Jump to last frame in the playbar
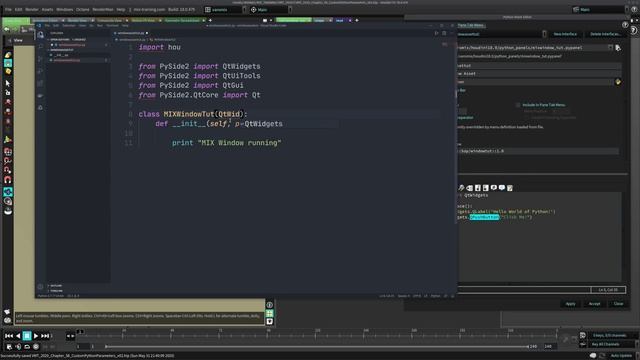640x360 pixels. click(45, 336)
